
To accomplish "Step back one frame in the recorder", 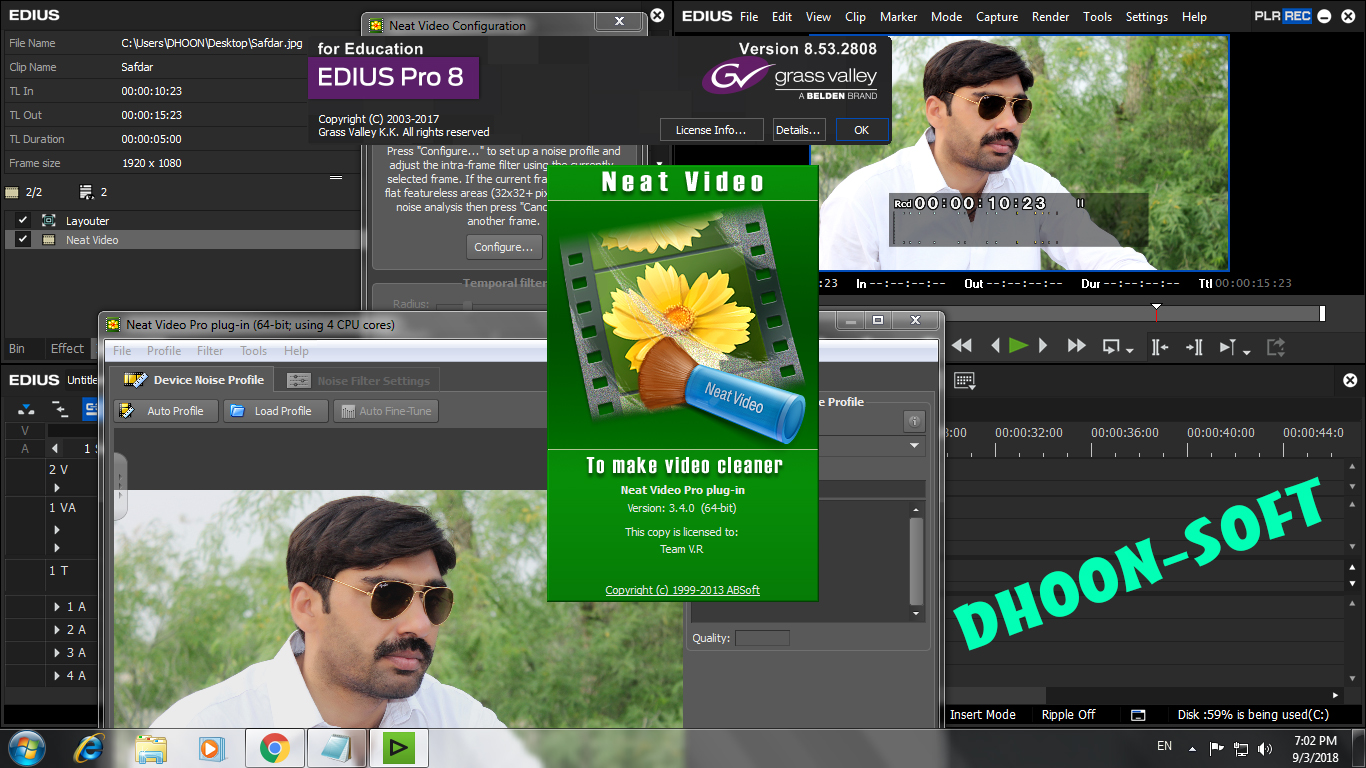I will (995, 346).
